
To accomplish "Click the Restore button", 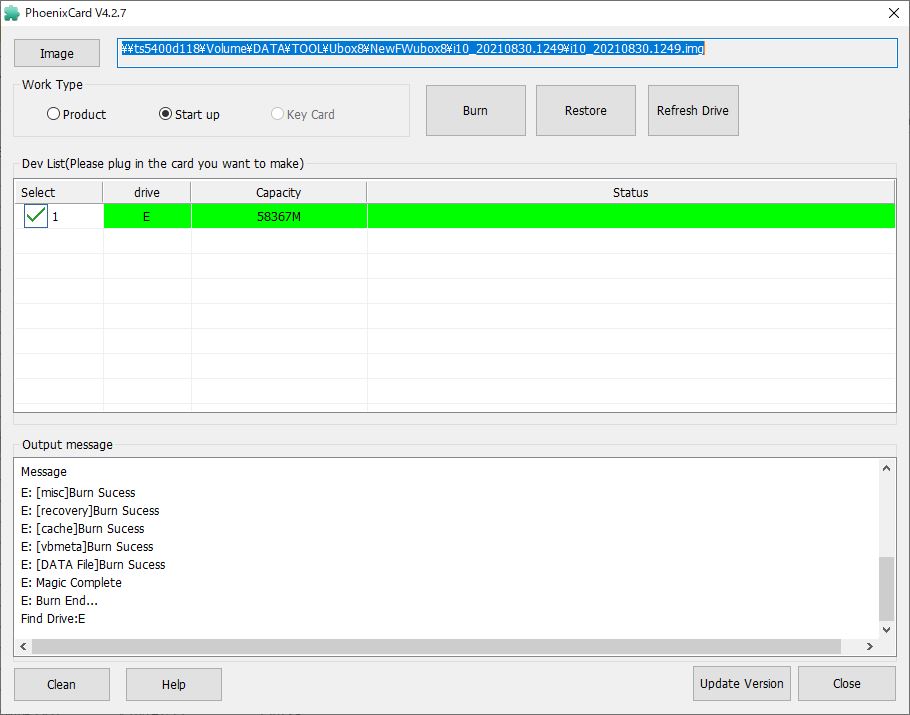I will point(586,111).
